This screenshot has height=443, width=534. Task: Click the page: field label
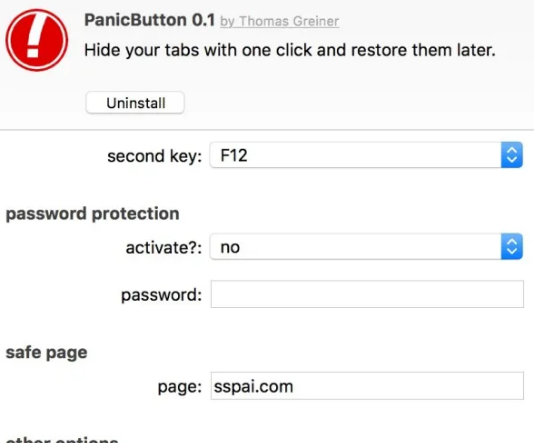[x=180, y=387]
